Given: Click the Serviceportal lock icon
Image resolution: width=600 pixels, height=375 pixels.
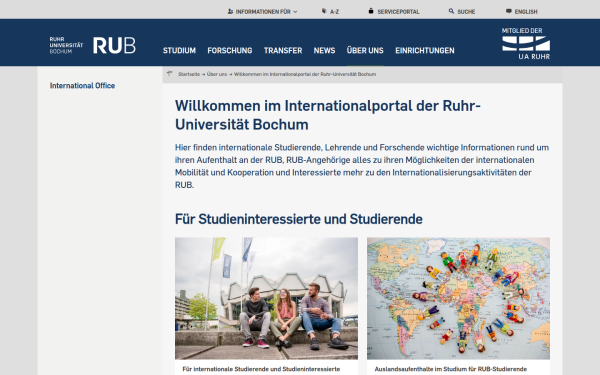Looking at the screenshot, I should click(x=370, y=11).
